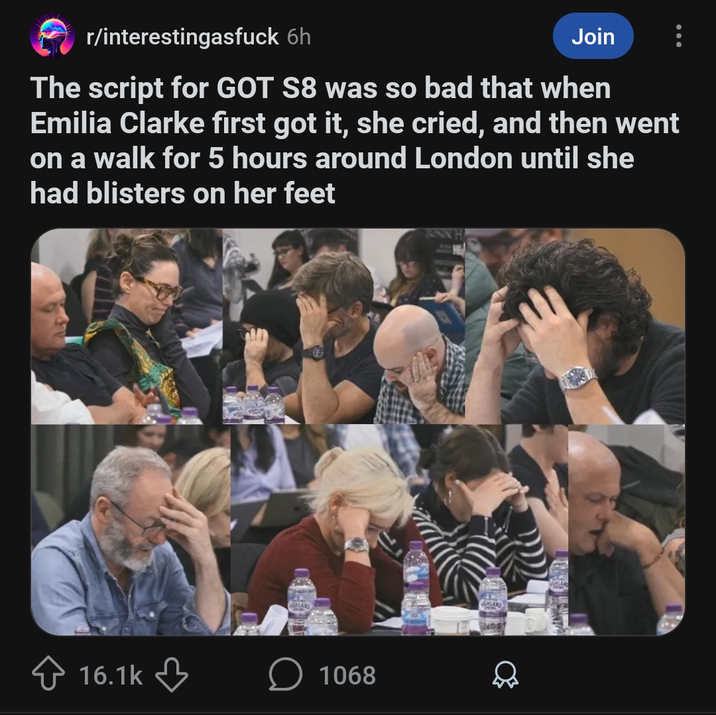The width and height of the screenshot is (716, 715).
Task: Open comments via speech bubble icon
Action: (285, 676)
